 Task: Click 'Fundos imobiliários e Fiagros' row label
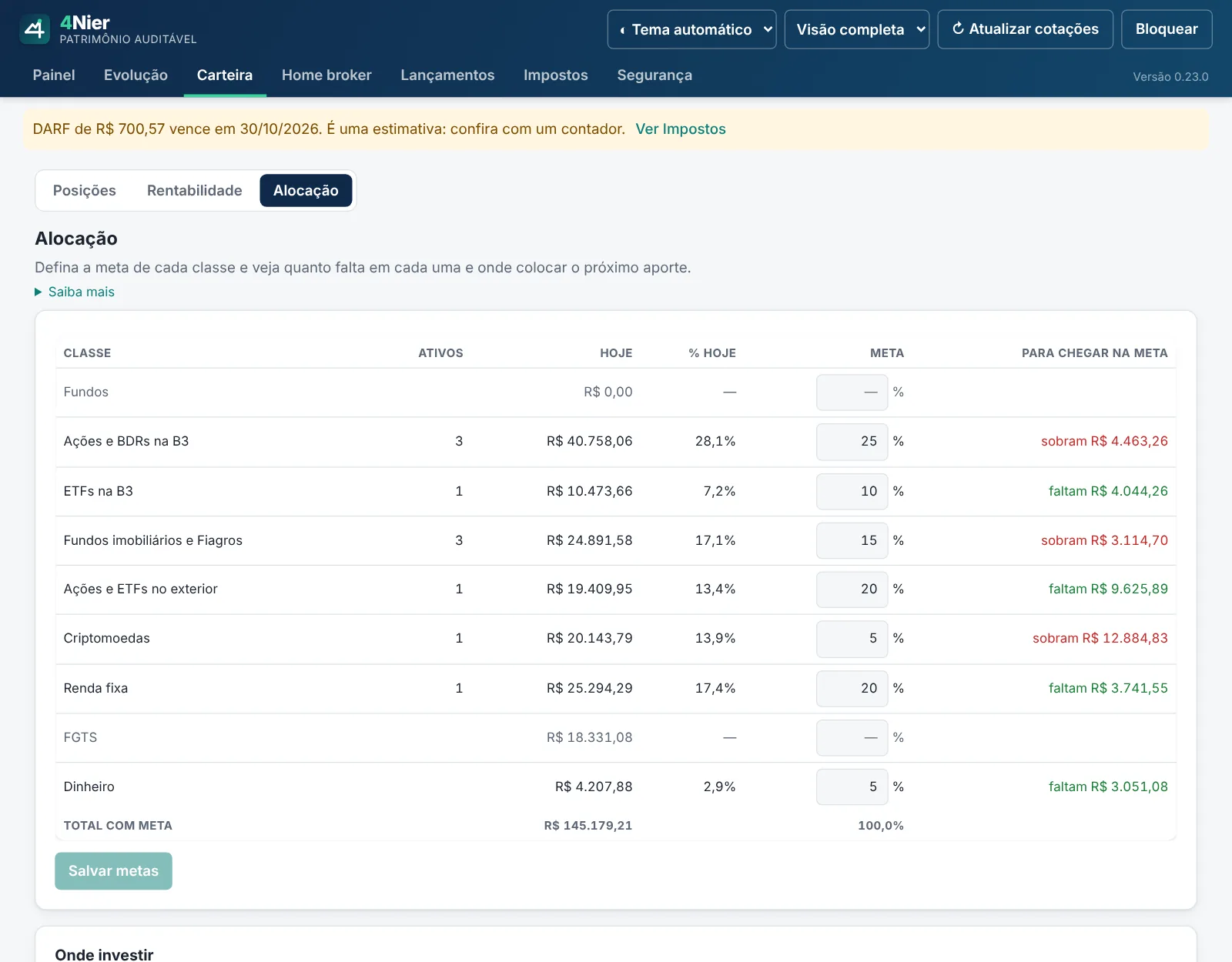pos(153,541)
